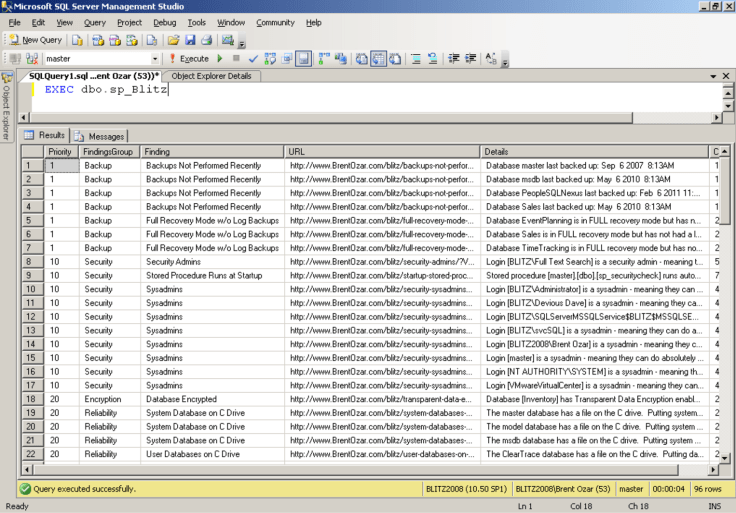Toggle Results to Text mode
The height and width of the screenshot is (513, 736).
[x=362, y=59]
